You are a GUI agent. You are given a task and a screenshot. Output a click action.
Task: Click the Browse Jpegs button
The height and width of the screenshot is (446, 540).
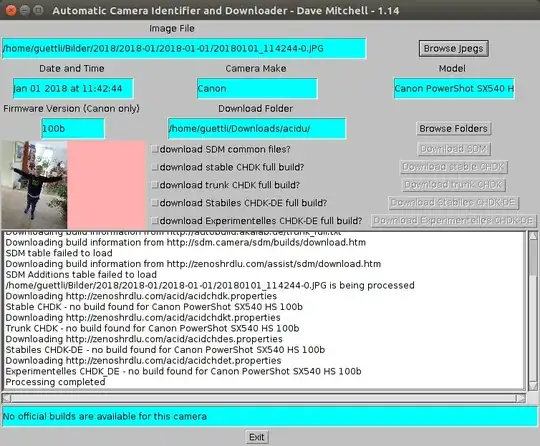(454, 49)
